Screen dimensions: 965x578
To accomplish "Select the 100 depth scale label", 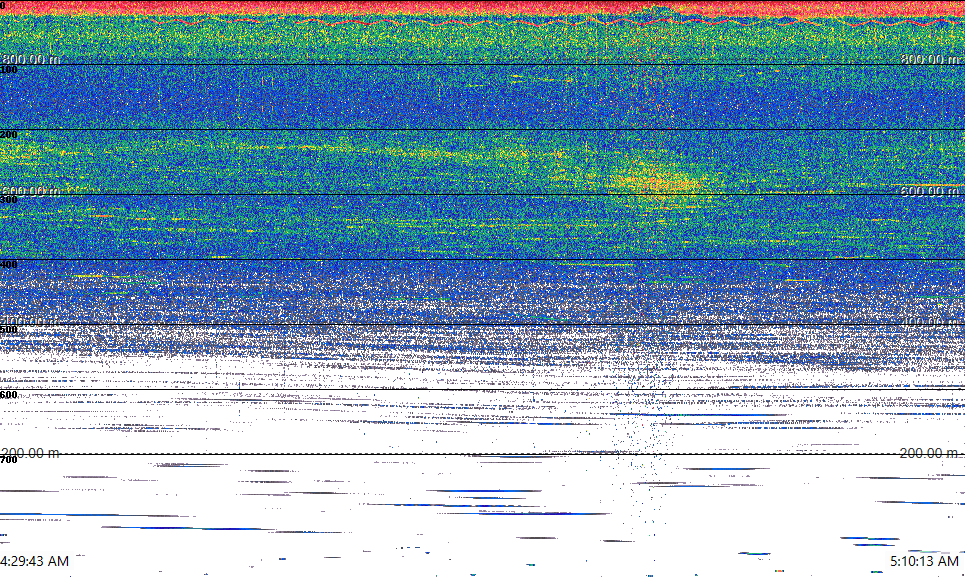I will 9,70.
